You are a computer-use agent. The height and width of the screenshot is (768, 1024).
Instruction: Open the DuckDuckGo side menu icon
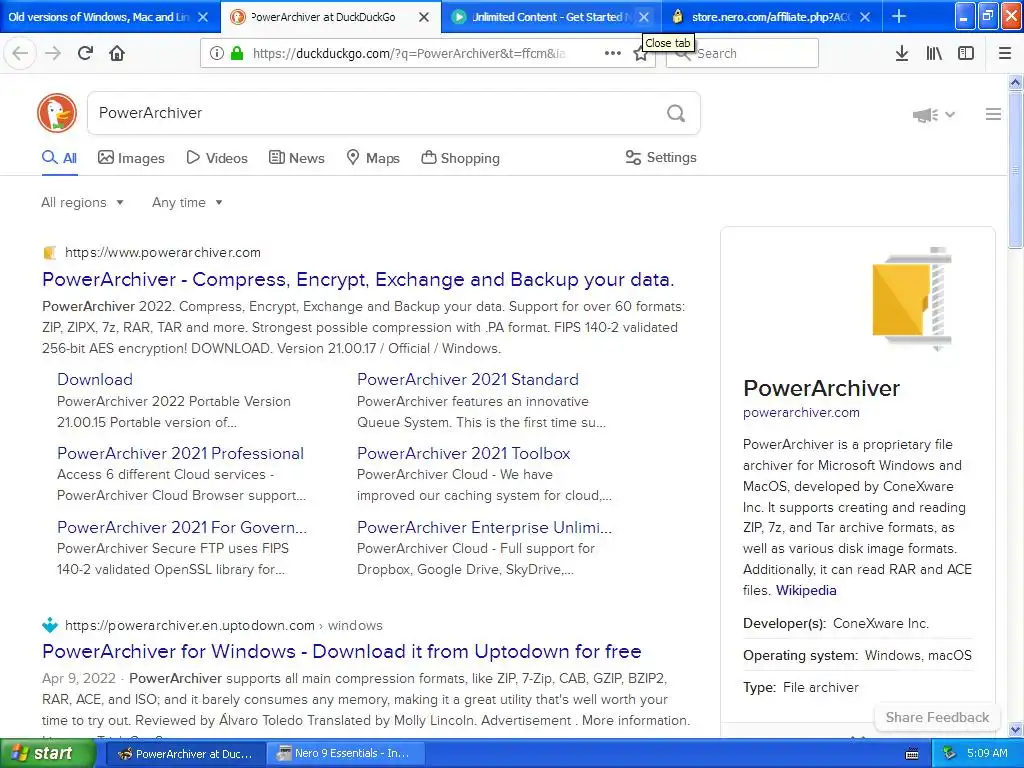click(993, 114)
